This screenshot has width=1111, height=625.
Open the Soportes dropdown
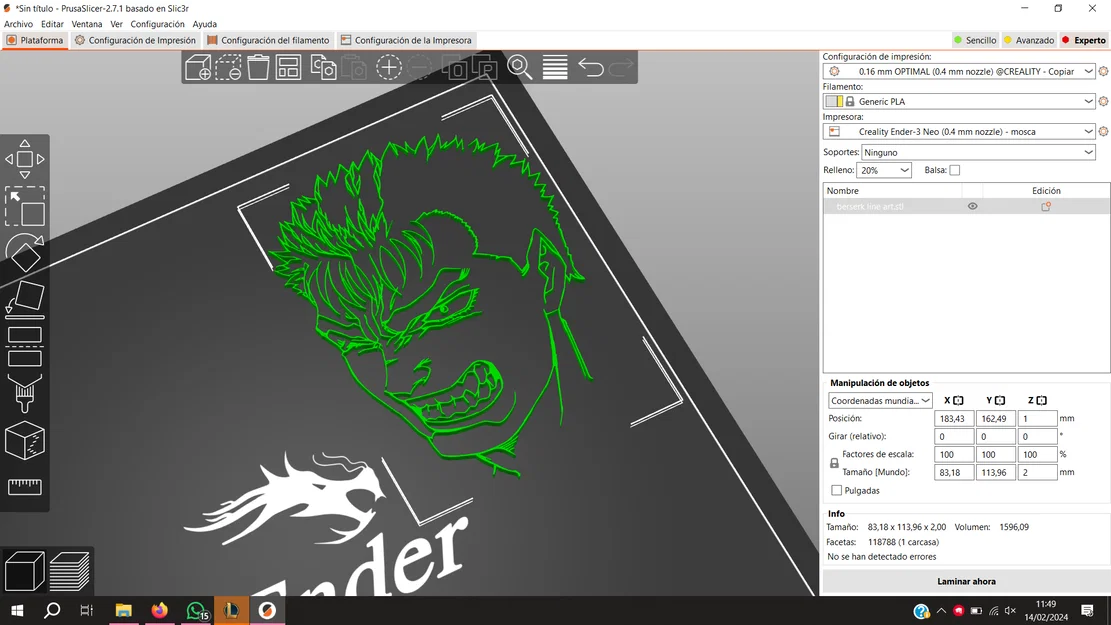click(x=978, y=152)
